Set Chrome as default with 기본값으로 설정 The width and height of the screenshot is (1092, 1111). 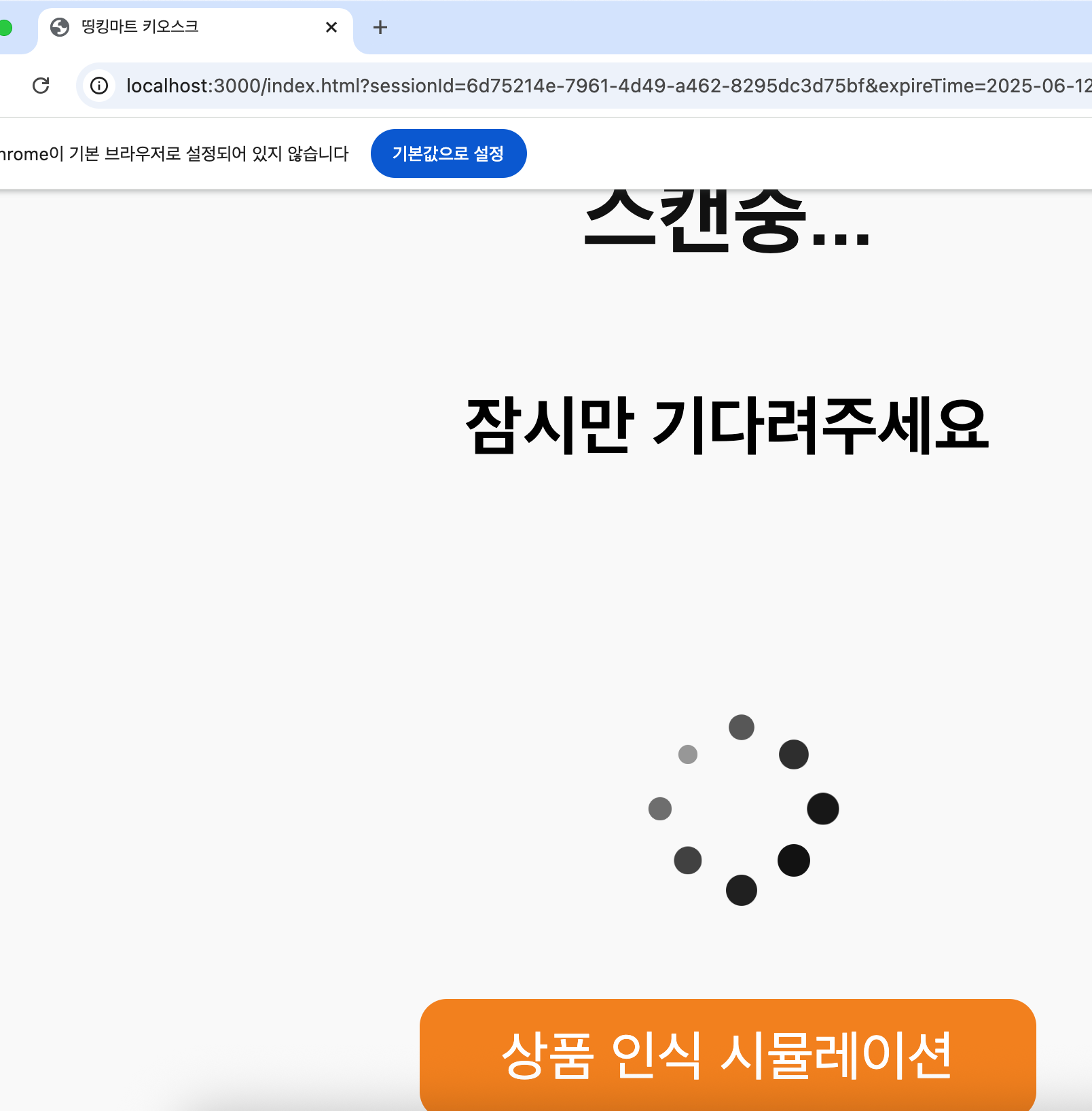[448, 153]
